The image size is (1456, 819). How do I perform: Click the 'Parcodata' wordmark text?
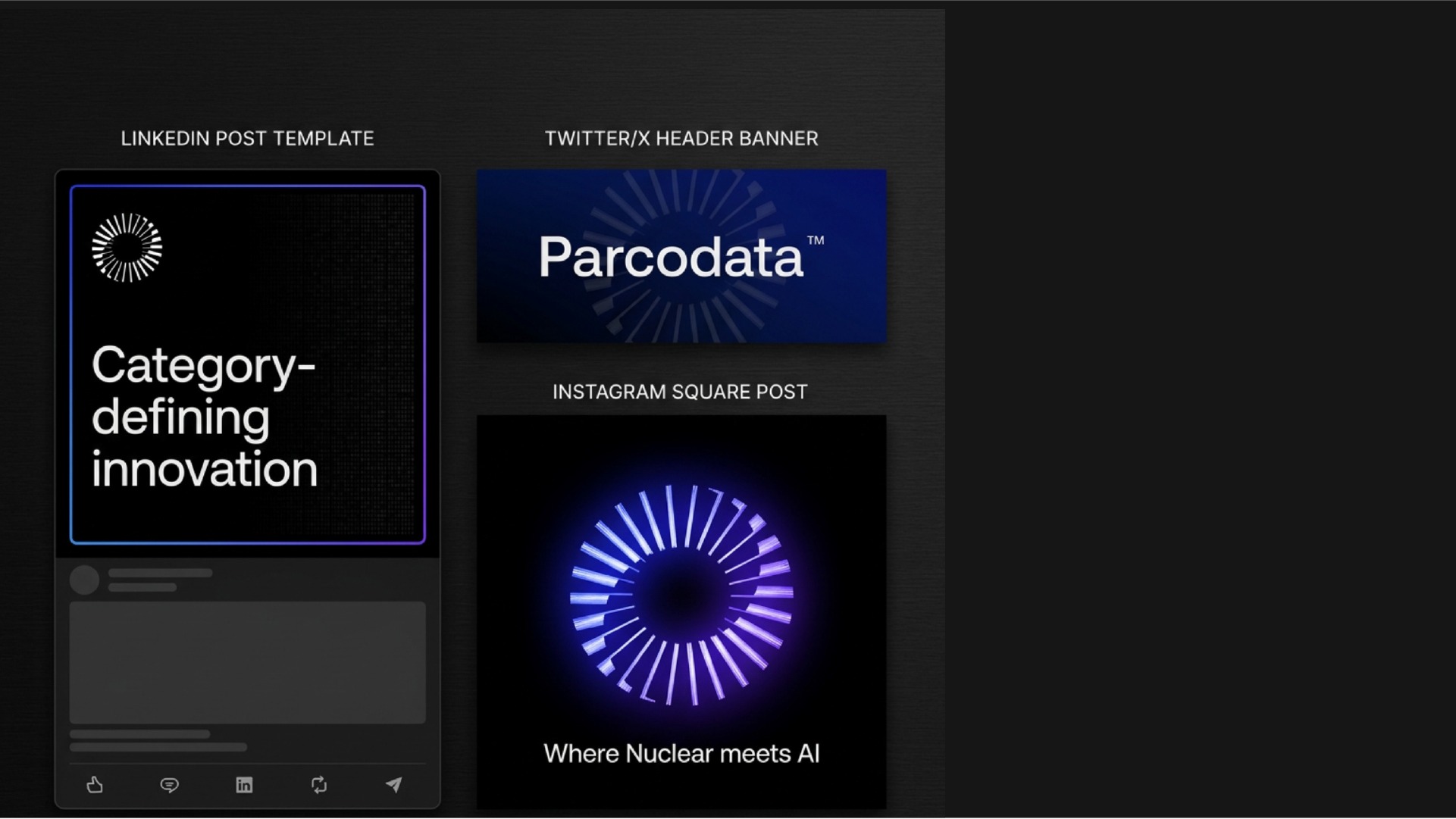click(x=671, y=257)
